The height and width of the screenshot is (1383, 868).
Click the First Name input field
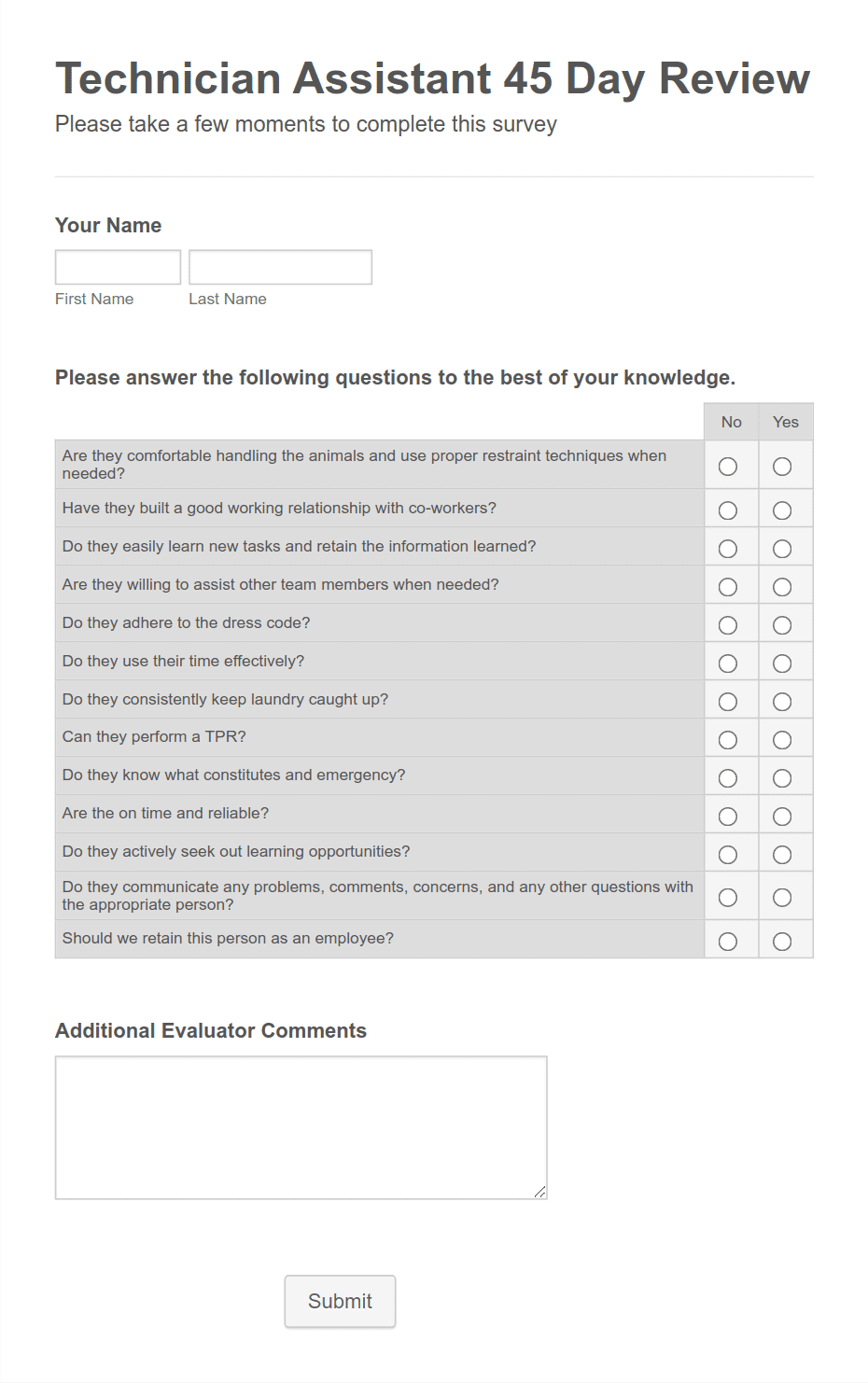(118, 266)
